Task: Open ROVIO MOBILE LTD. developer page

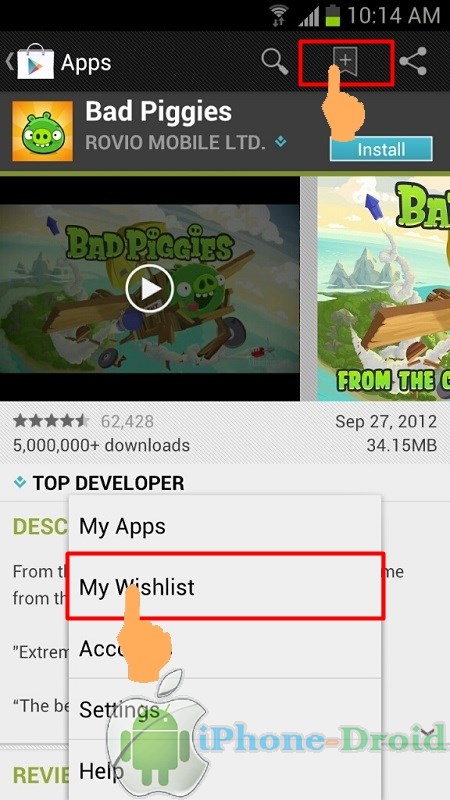Action: tap(176, 142)
